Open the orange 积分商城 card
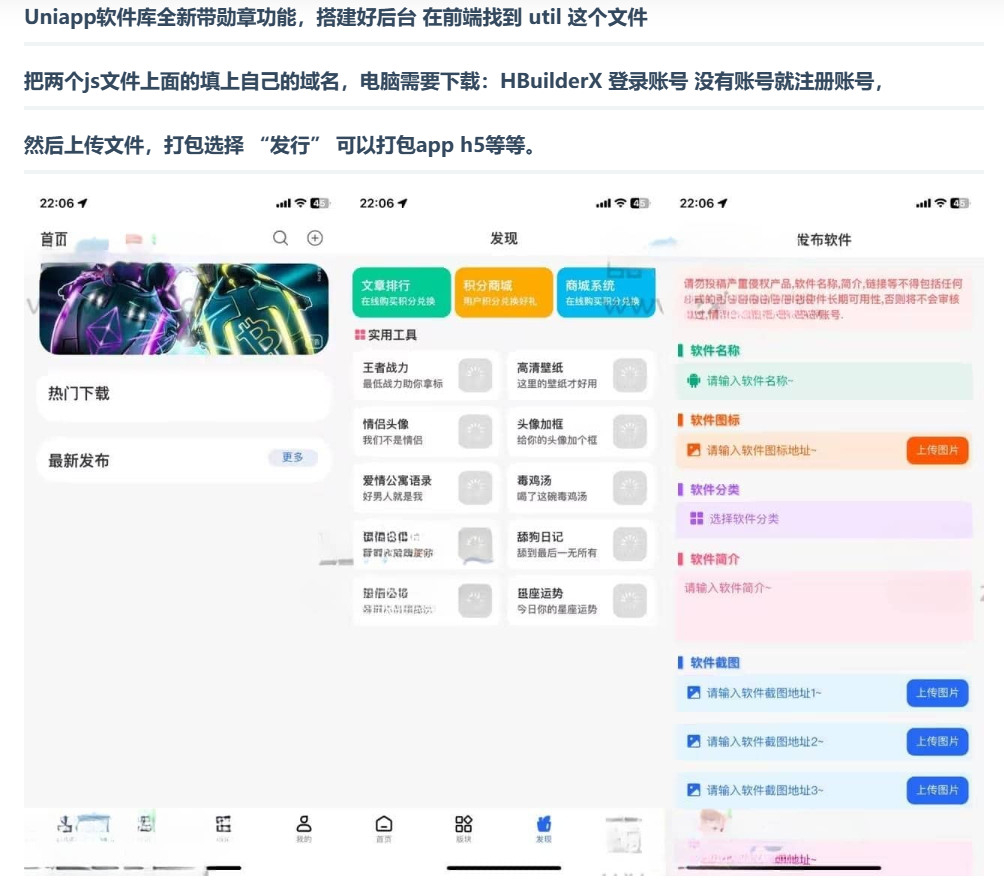This screenshot has height=893, width=1004. [x=503, y=292]
